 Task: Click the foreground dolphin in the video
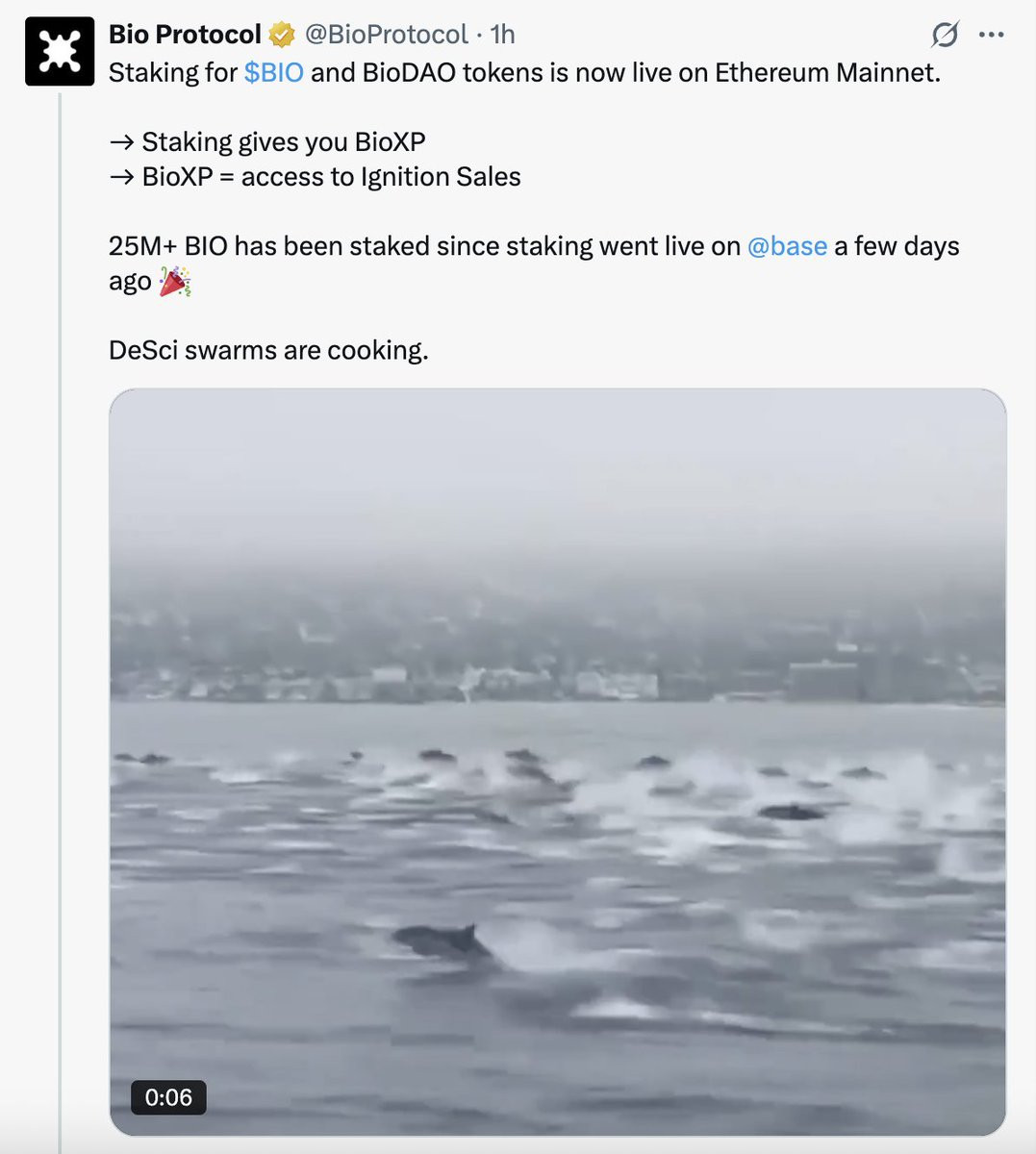pos(441,941)
